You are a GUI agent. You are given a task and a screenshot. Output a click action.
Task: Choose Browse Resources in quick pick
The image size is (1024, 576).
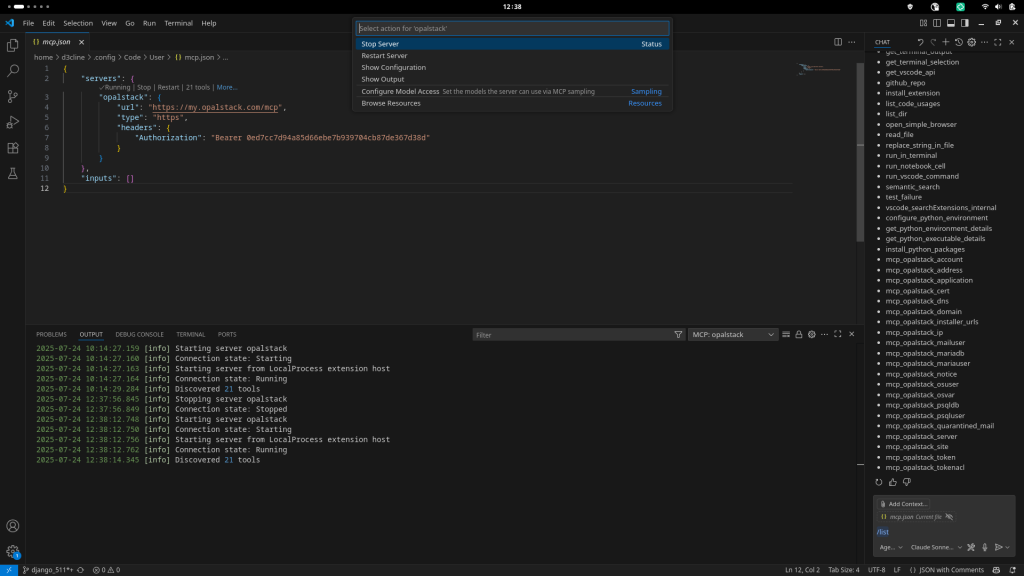(x=513, y=103)
